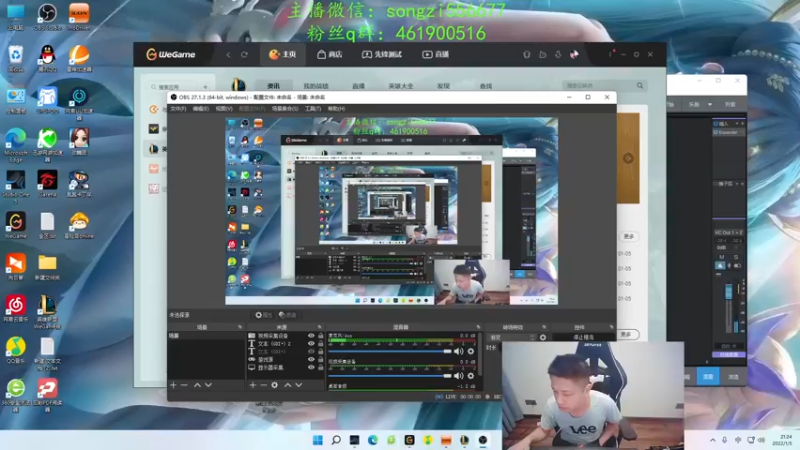
Task: Open QQ penguin desktop shortcut
Action: point(47,59)
